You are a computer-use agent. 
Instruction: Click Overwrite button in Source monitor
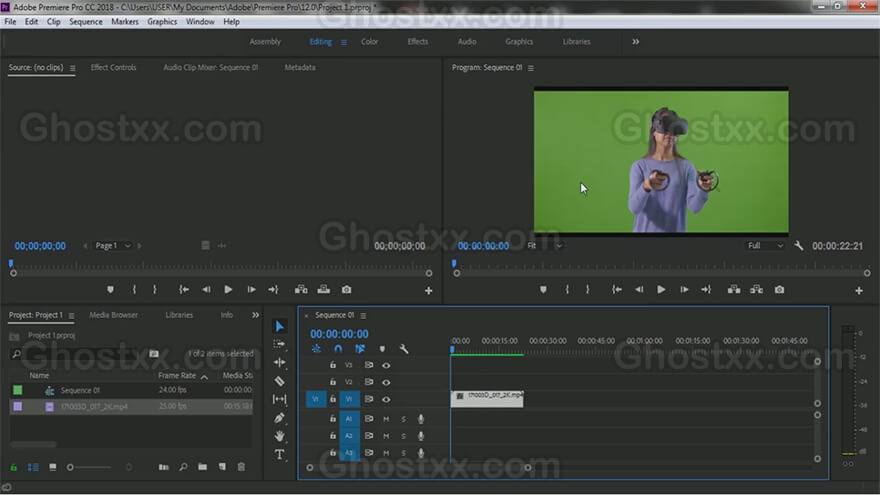[324, 290]
